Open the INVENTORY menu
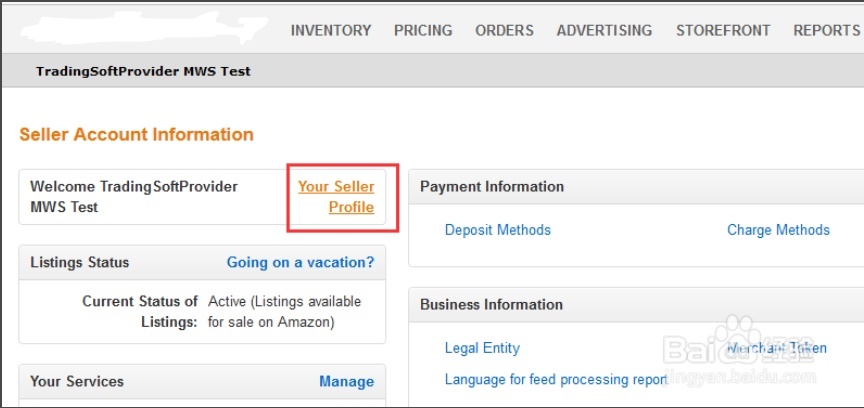The image size is (864, 408). click(330, 30)
